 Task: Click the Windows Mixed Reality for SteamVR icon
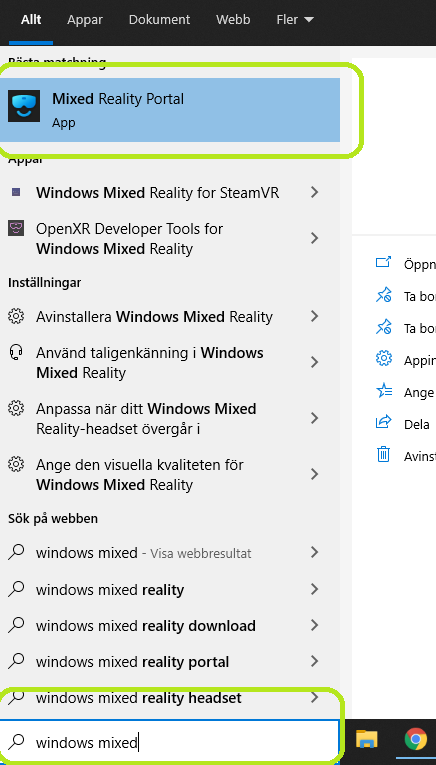coord(16,193)
